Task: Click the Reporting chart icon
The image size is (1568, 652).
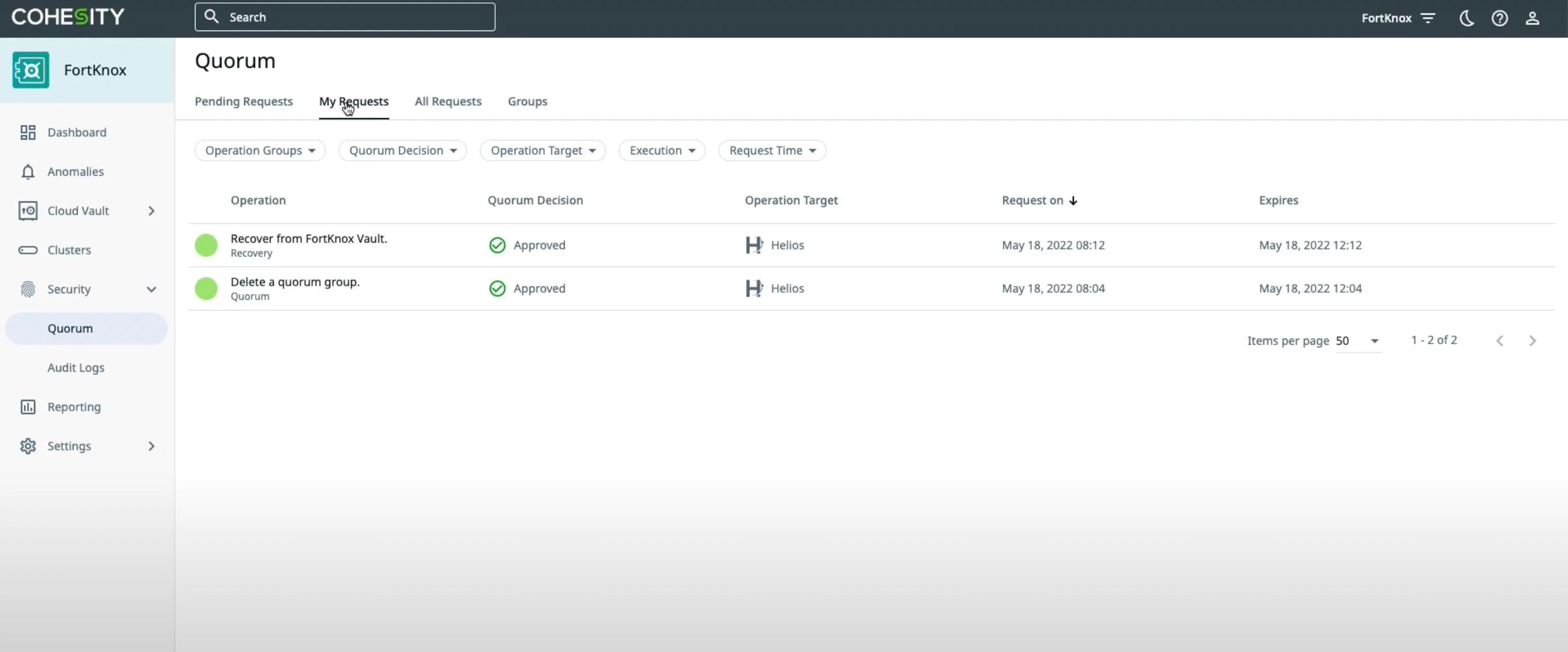Action: pos(28,406)
